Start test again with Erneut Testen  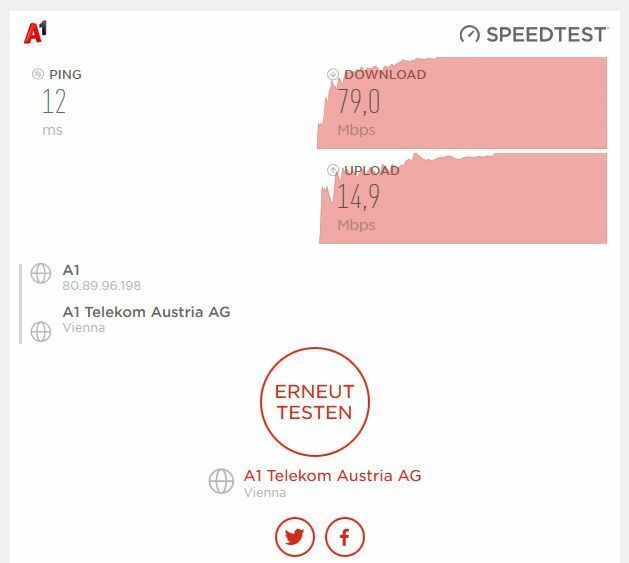(315, 402)
